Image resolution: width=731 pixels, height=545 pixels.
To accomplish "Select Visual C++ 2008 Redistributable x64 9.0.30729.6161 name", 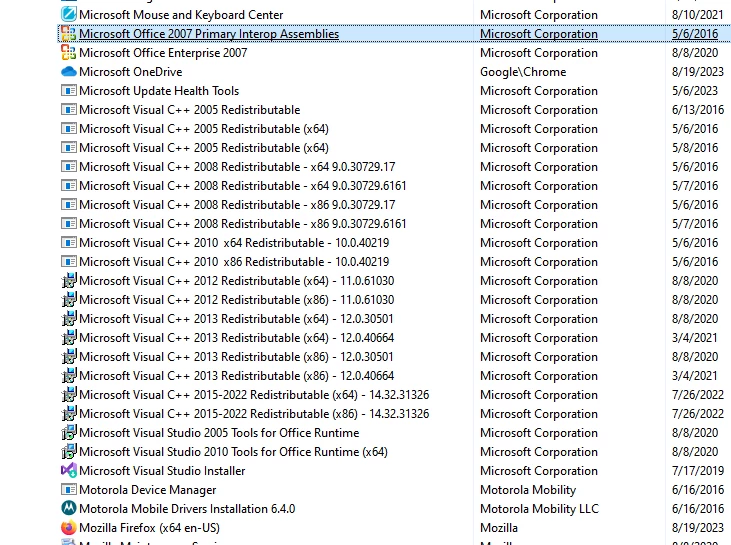I will pyautogui.click(x=242, y=186).
